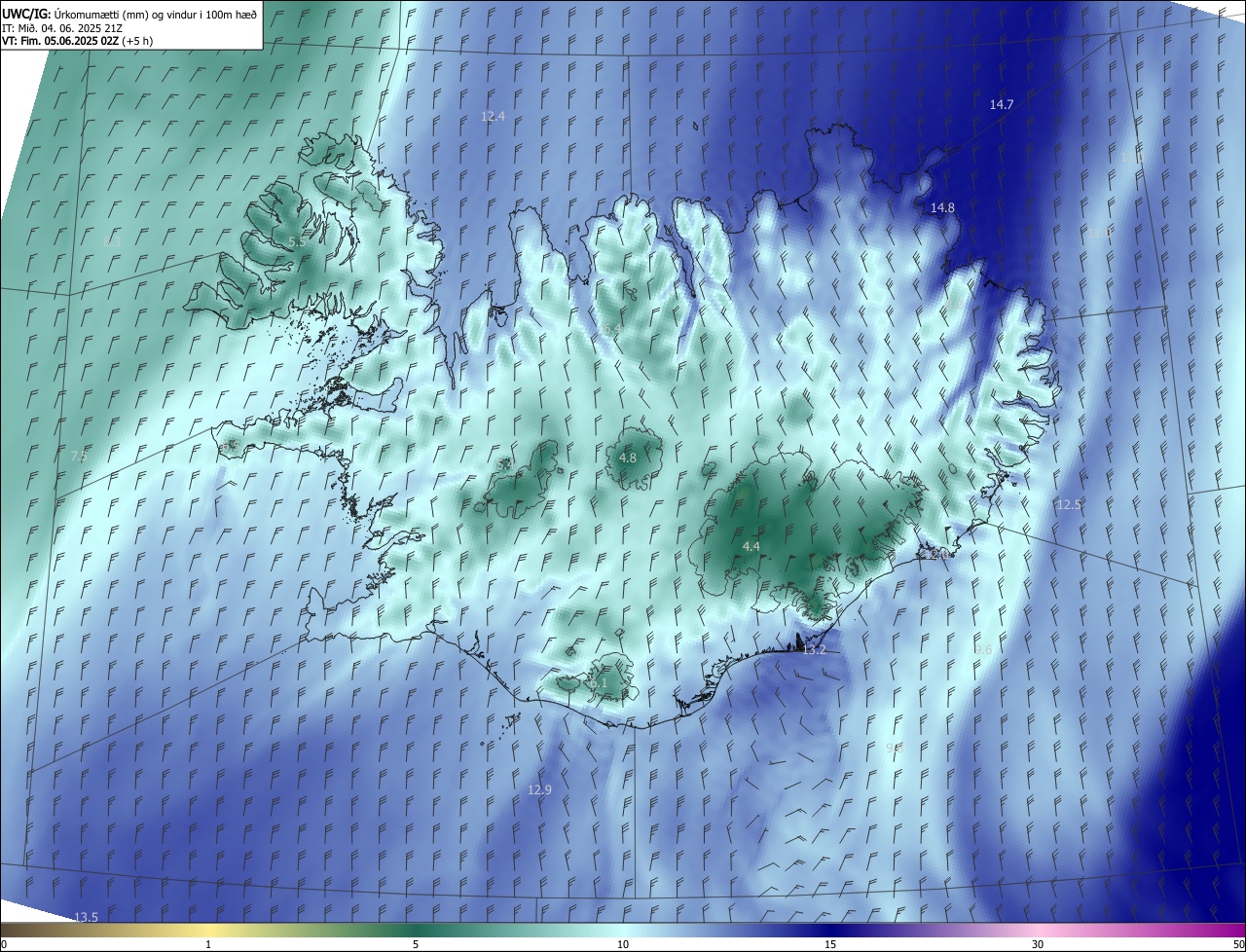
Task: Click the 'IT: Mið. 04. 06. 2025 21Z' line
Action: [x=62, y=27]
